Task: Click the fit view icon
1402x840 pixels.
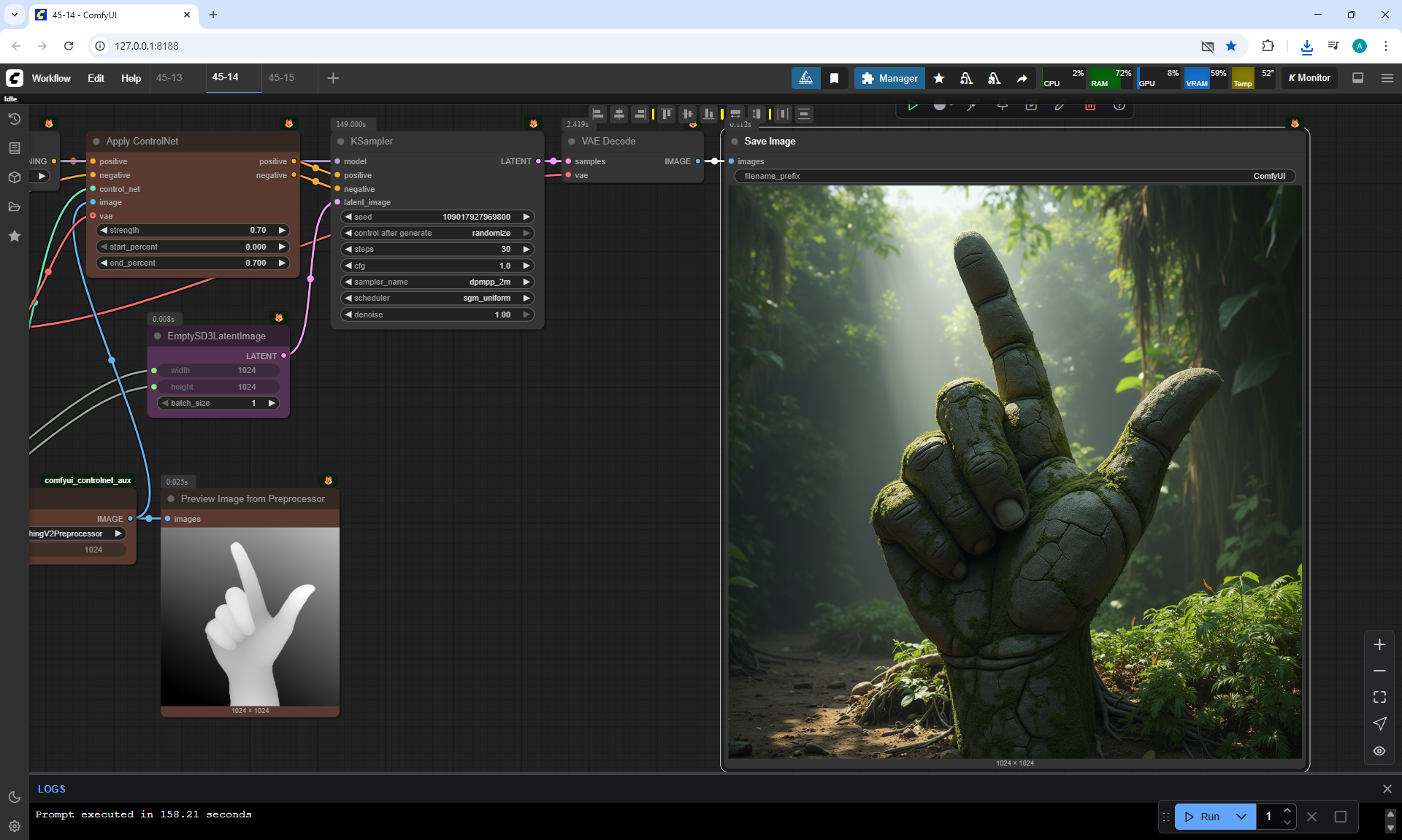Action: pos(1379,697)
